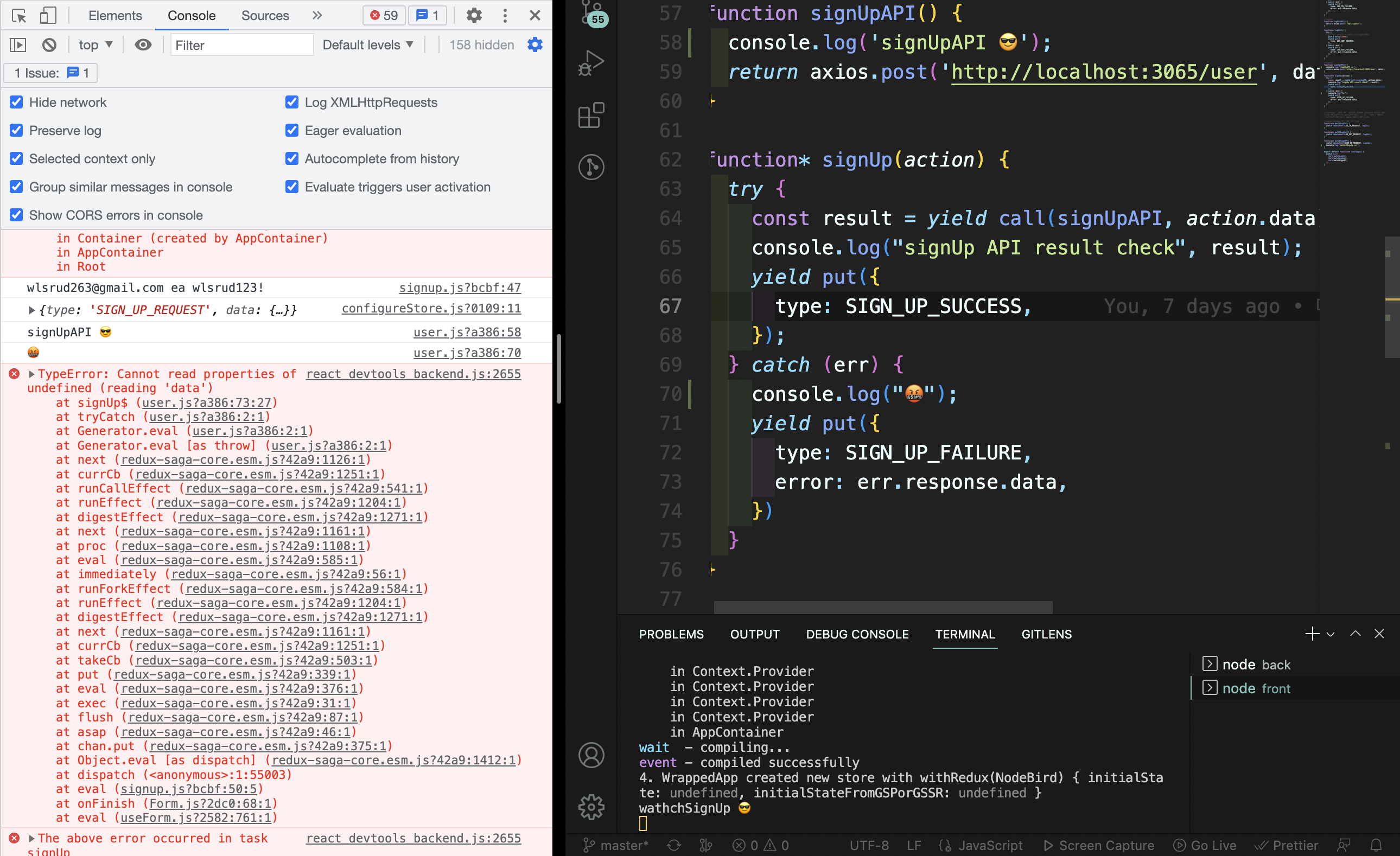Toggle the blue console settings gear

click(x=534, y=45)
